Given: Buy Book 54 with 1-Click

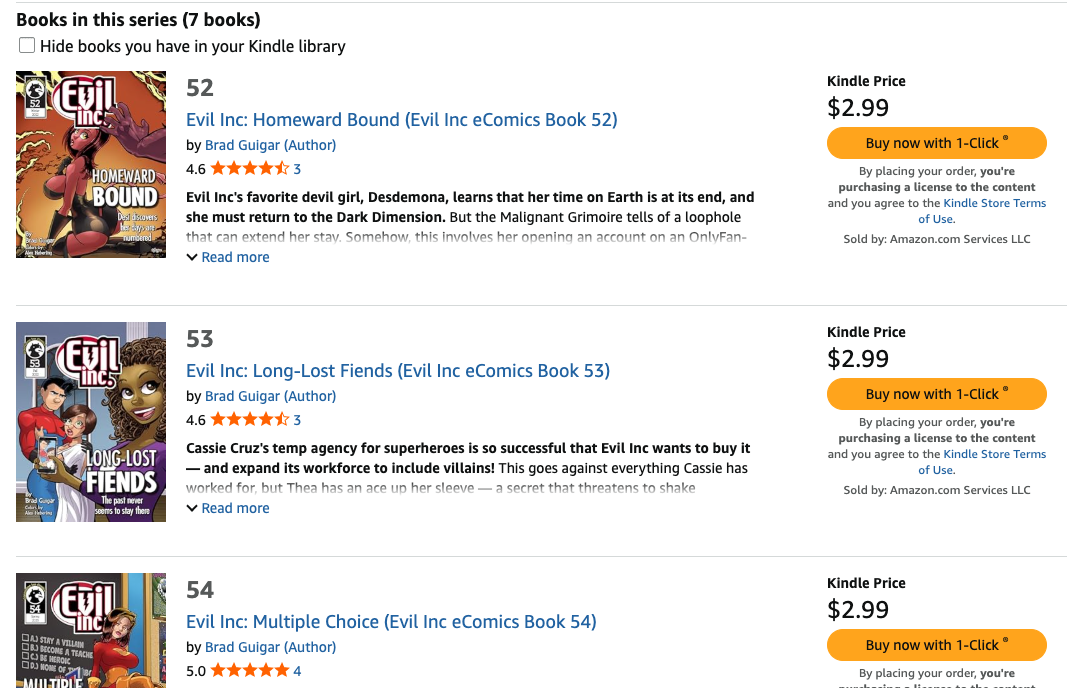Looking at the screenshot, I should [x=936, y=645].
